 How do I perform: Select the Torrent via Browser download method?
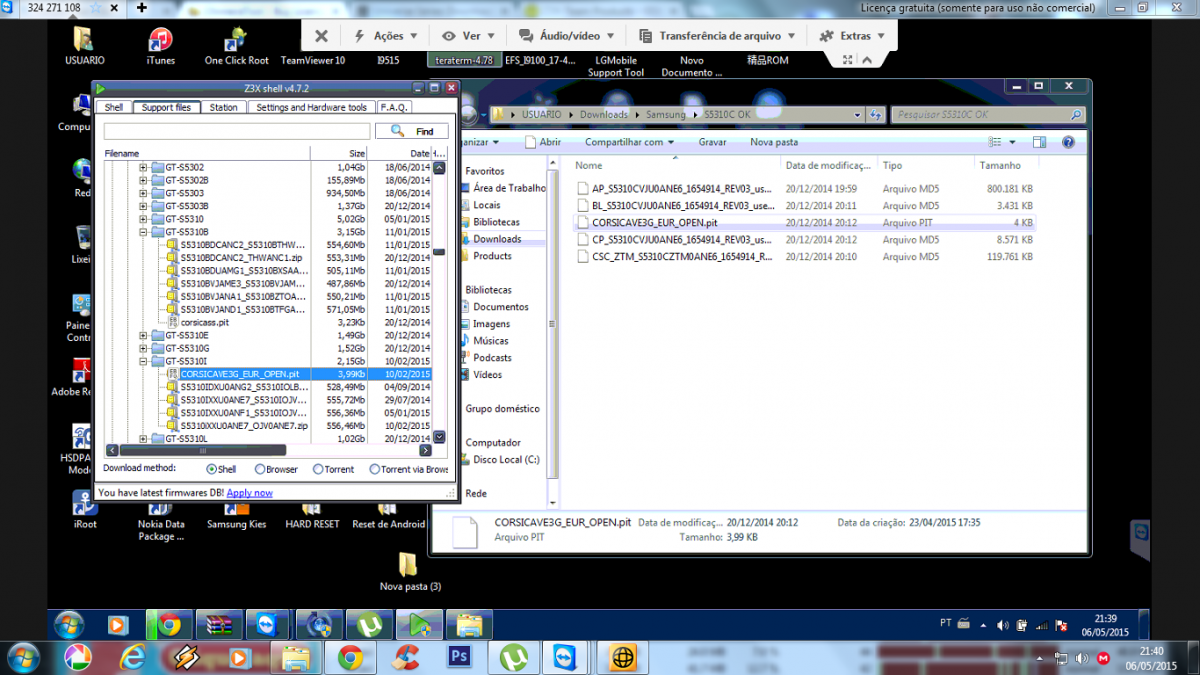(375, 469)
